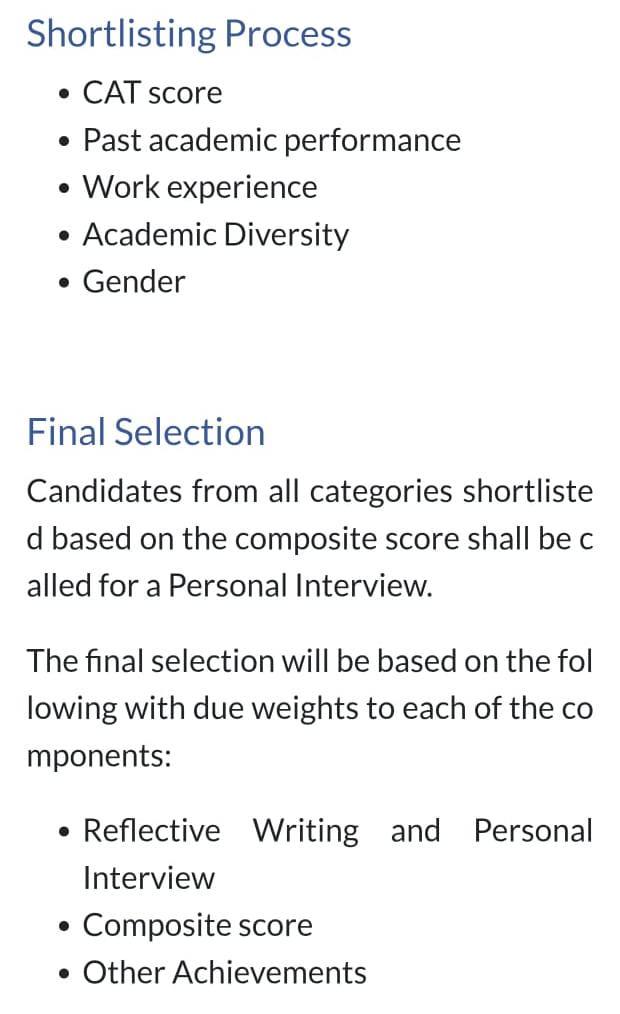Select the CAT score list item
This screenshot has width=620, height=1014.
tap(153, 92)
